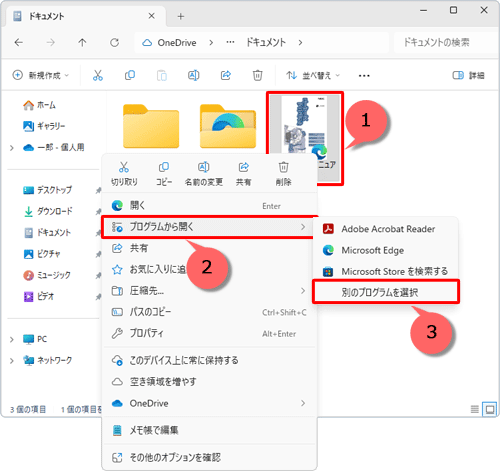Image resolution: width=500 pixels, height=471 pixels.
Task: Choose このデバイス上に常に保持する
Action: click(x=209, y=360)
